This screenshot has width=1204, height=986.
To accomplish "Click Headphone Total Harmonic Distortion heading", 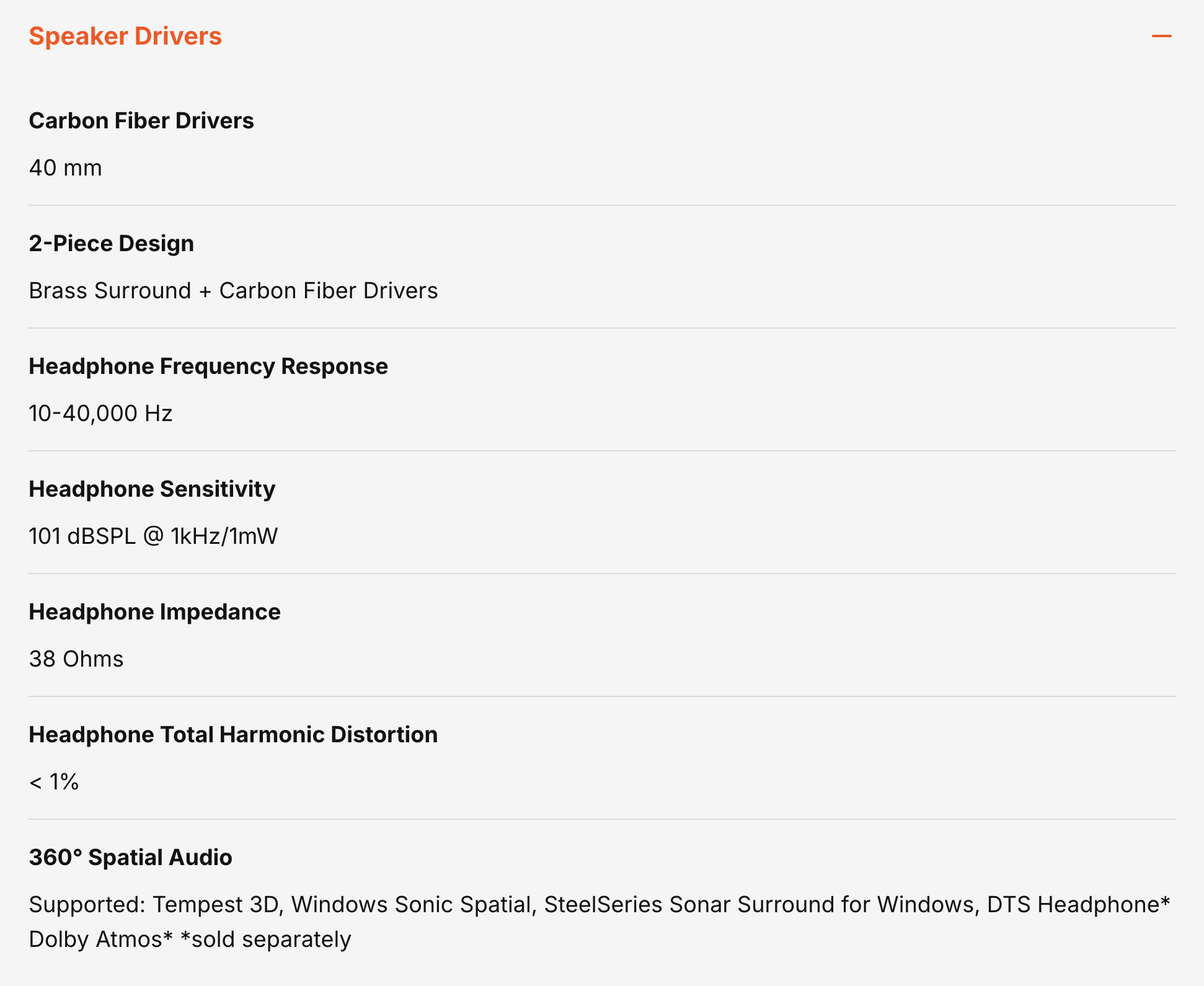I will coord(233,735).
